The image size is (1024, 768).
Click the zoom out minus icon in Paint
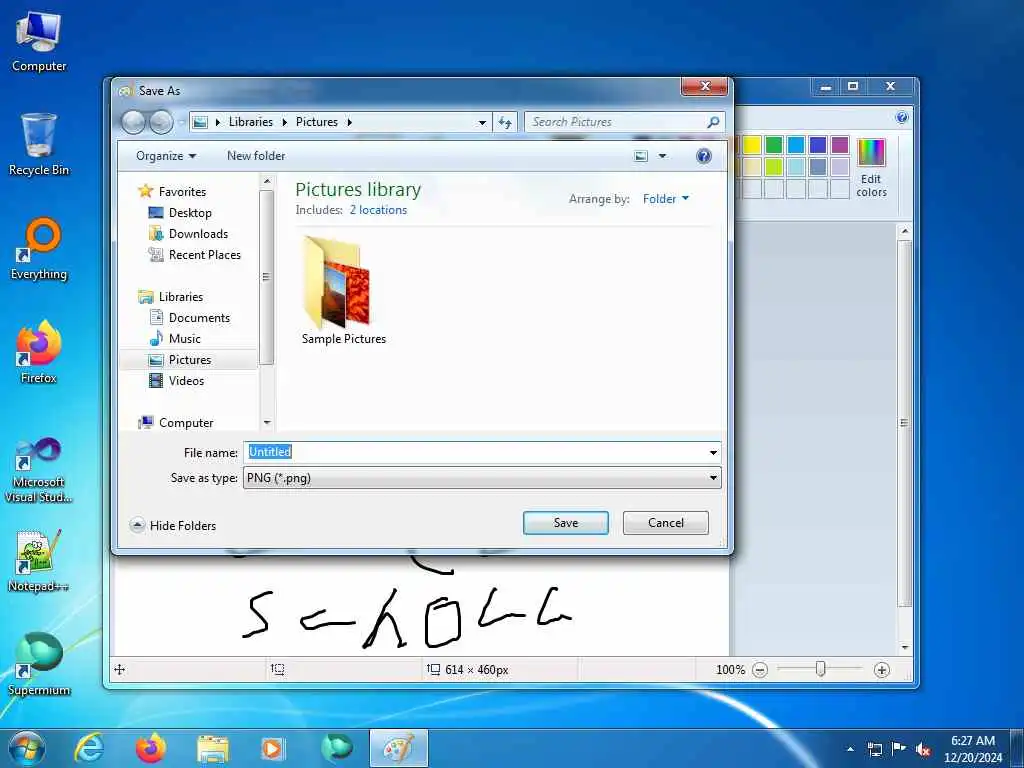pos(760,670)
